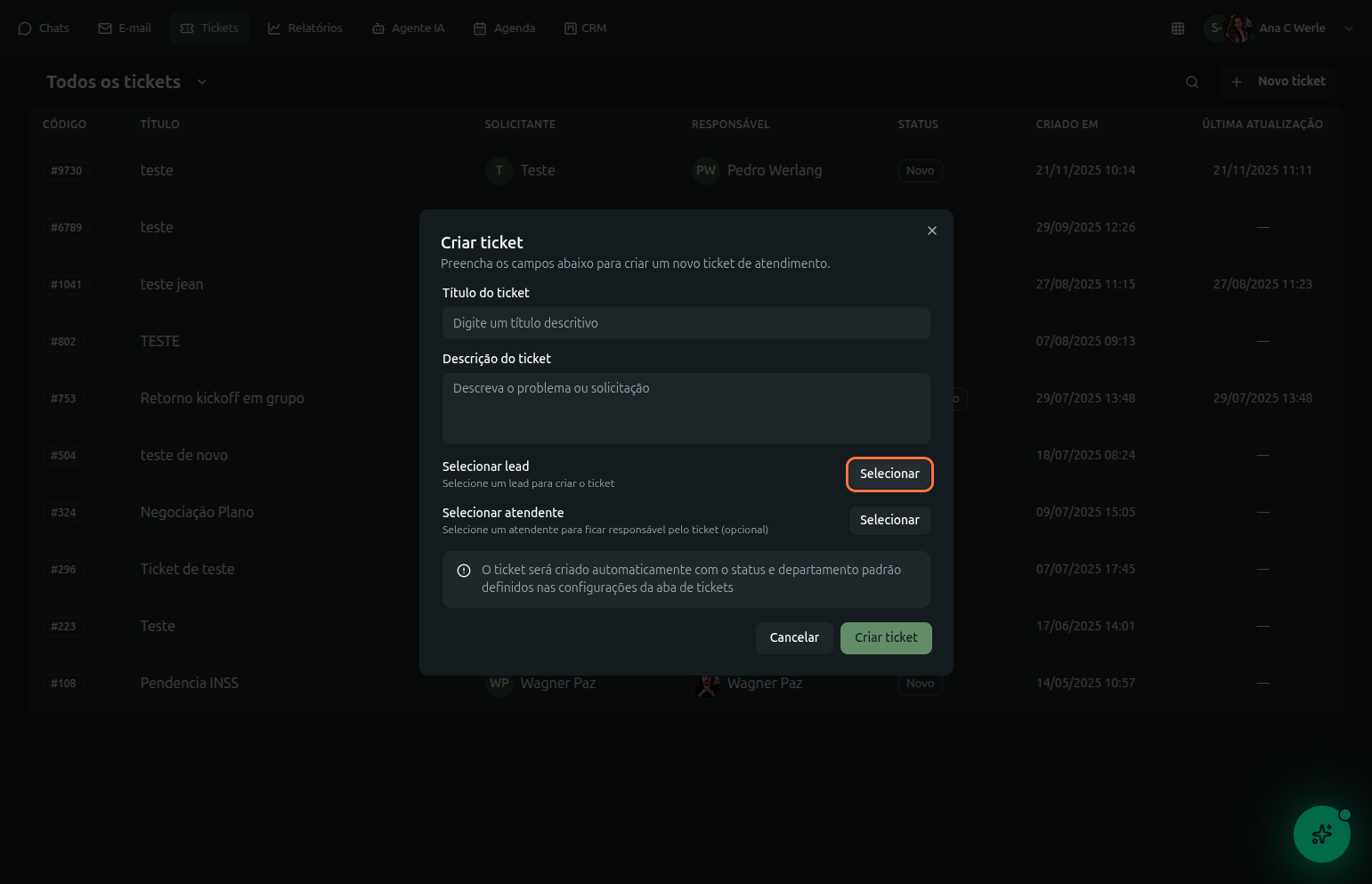The width and height of the screenshot is (1372, 884).
Task: Expand the Todos os tickets dropdown
Action: [202, 82]
